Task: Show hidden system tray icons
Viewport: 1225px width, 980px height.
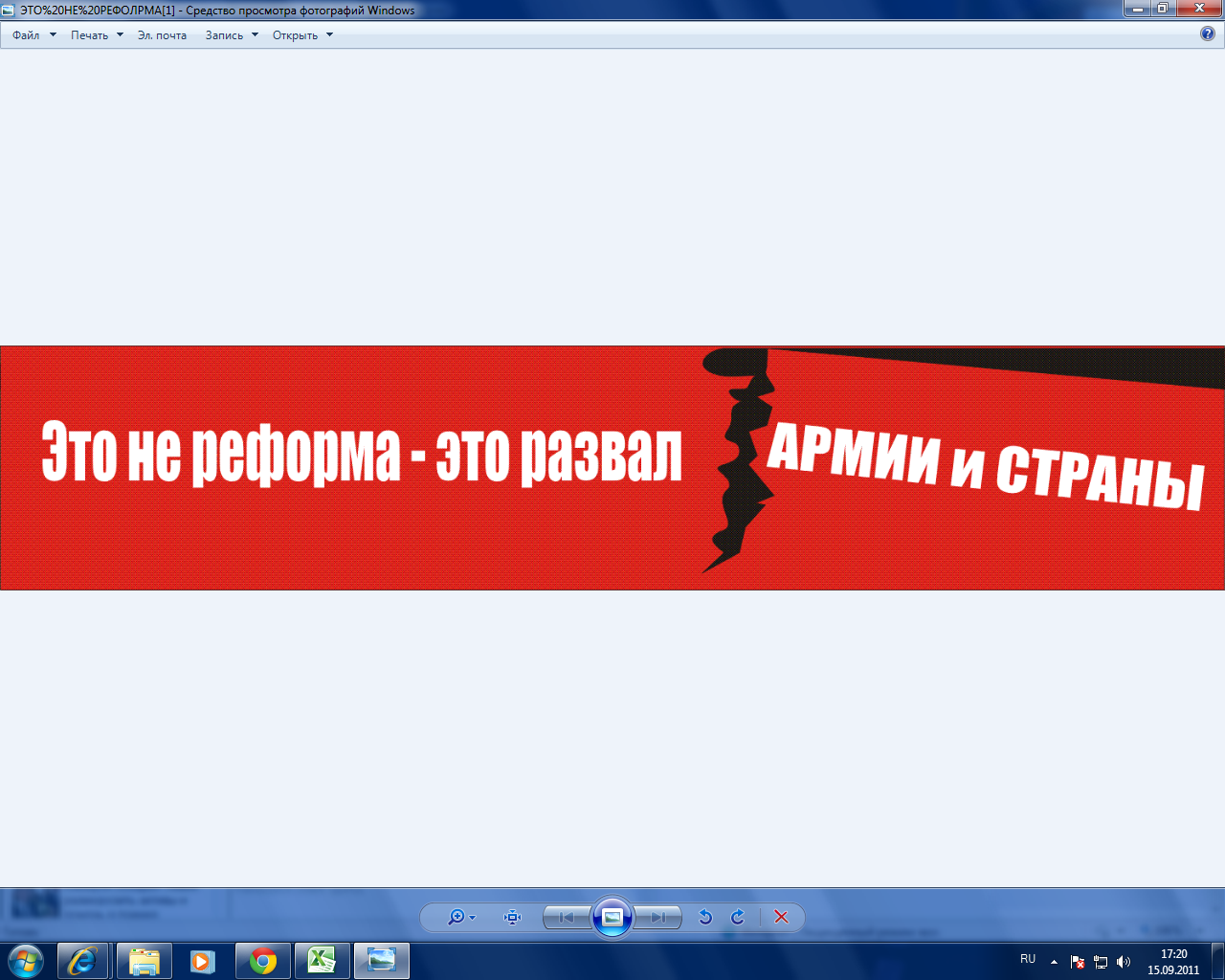Action: [1054, 961]
